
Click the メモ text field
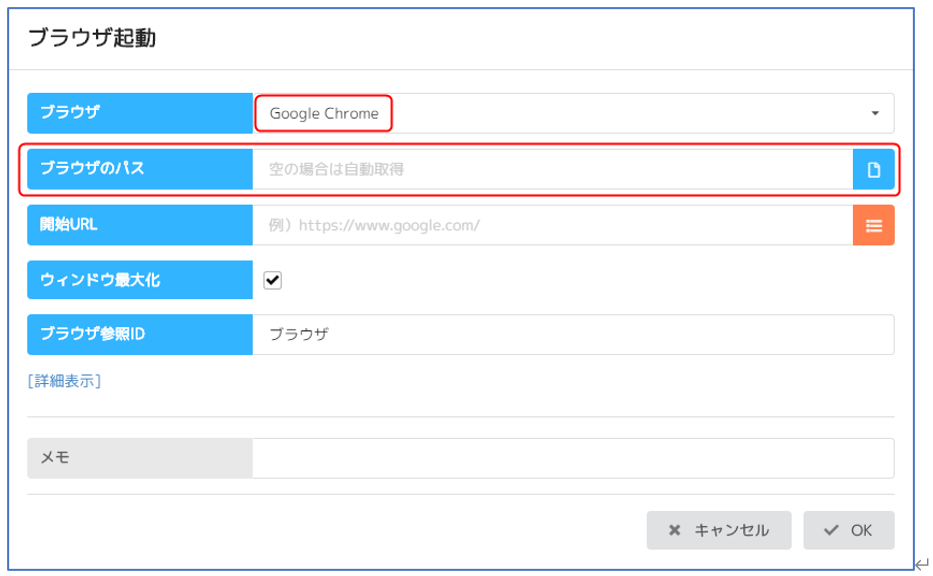(573, 458)
